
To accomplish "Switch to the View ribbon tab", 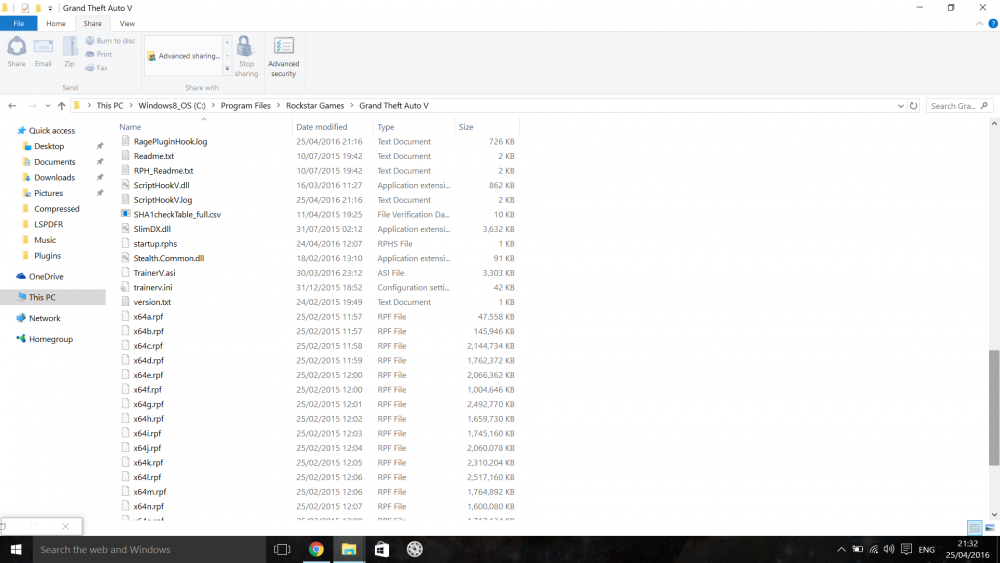I will pyautogui.click(x=127, y=24).
